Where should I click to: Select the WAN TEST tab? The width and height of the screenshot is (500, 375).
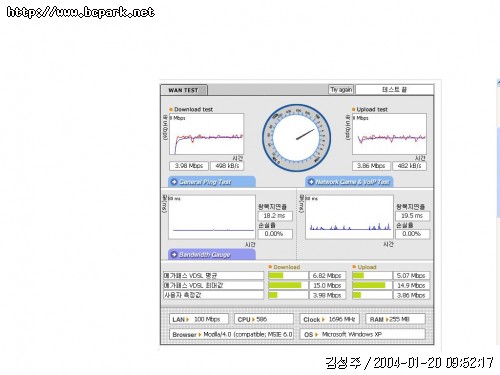(x=184, y=90)
